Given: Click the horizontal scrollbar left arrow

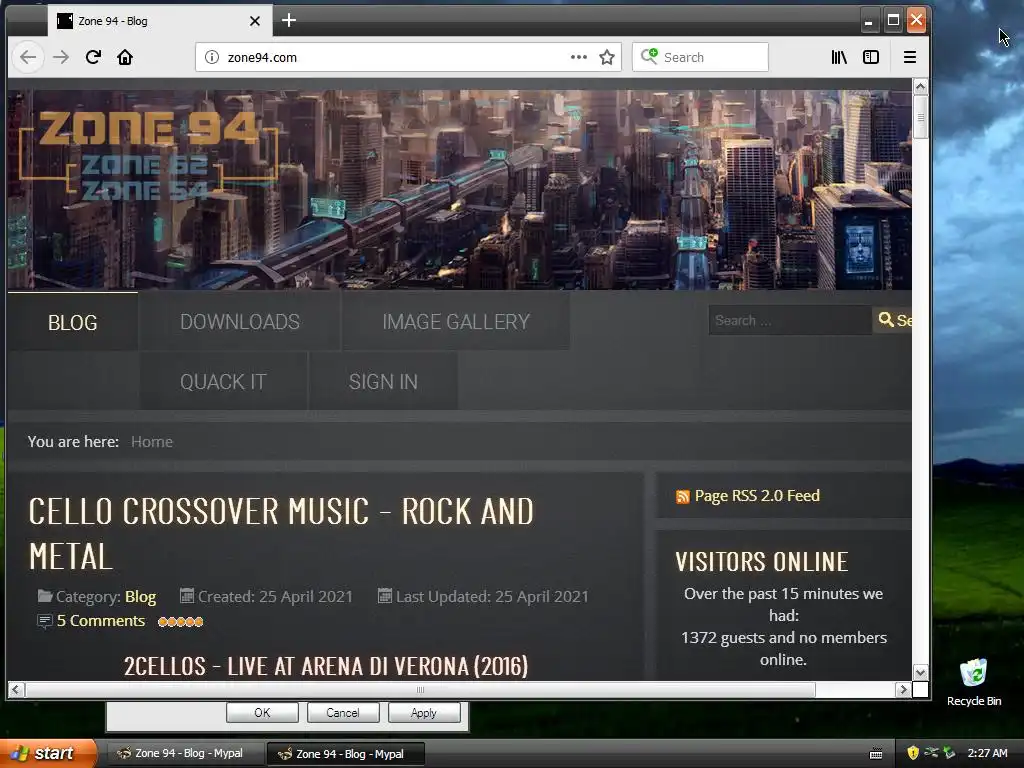Looking at the screenshot, I should [16, 690].
